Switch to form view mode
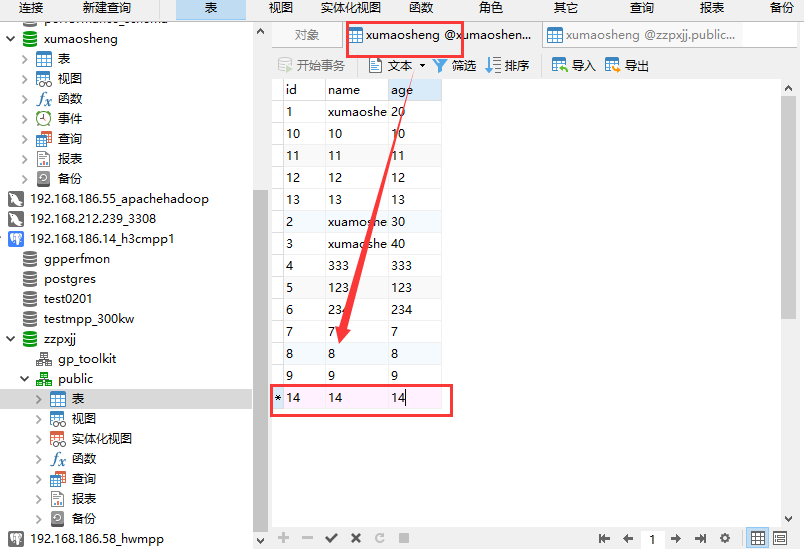Viewport: 804px width, 549px height. click(x=781, y=538)
